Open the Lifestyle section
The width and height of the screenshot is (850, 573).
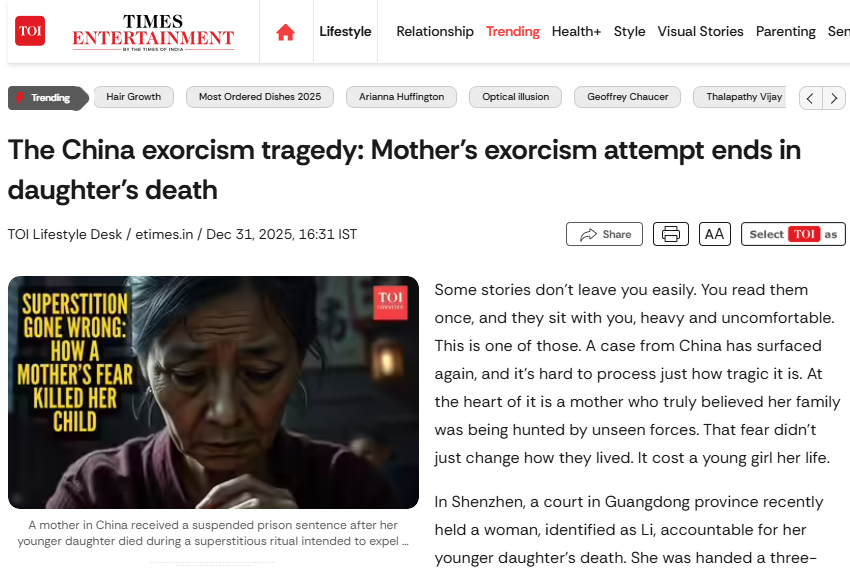[345, 31]
